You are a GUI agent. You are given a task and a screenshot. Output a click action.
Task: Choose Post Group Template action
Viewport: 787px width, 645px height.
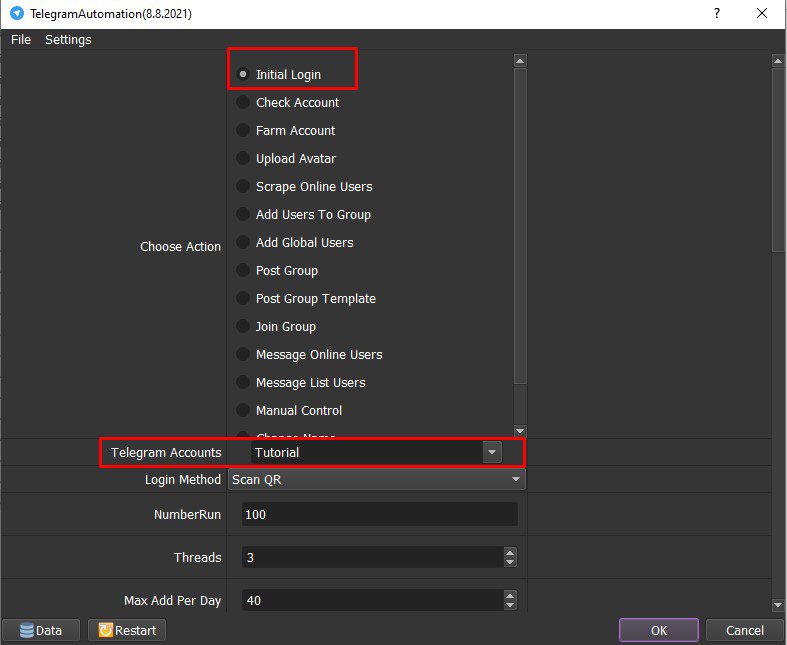(243, 299)
